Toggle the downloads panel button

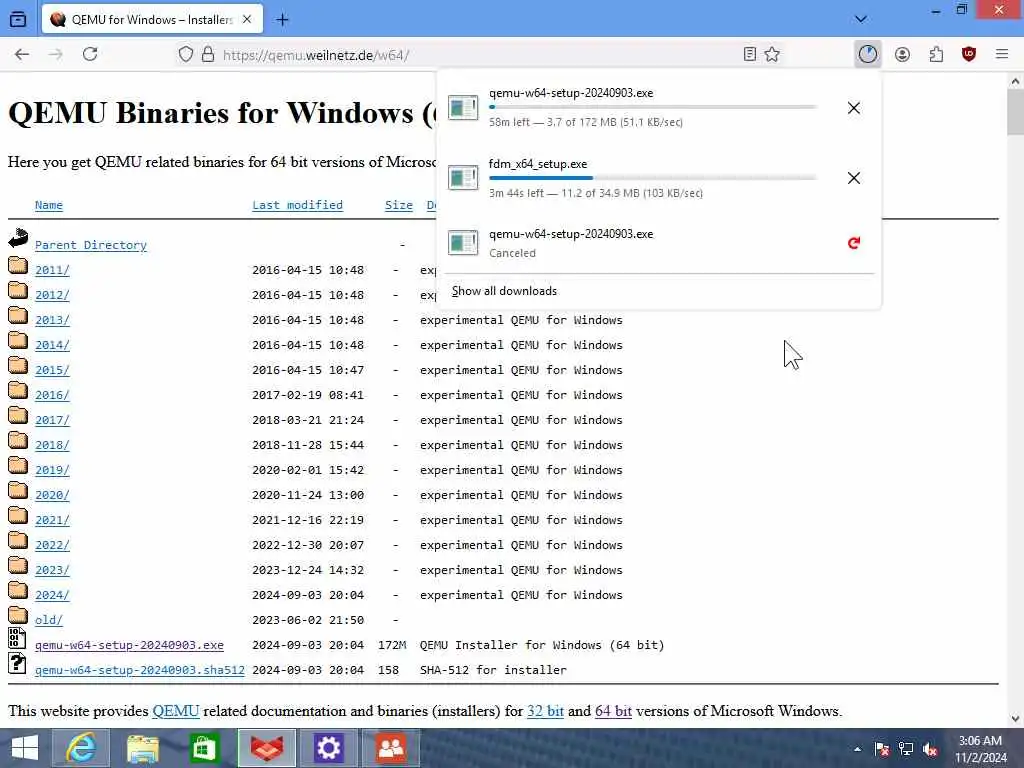coord(868,54)
